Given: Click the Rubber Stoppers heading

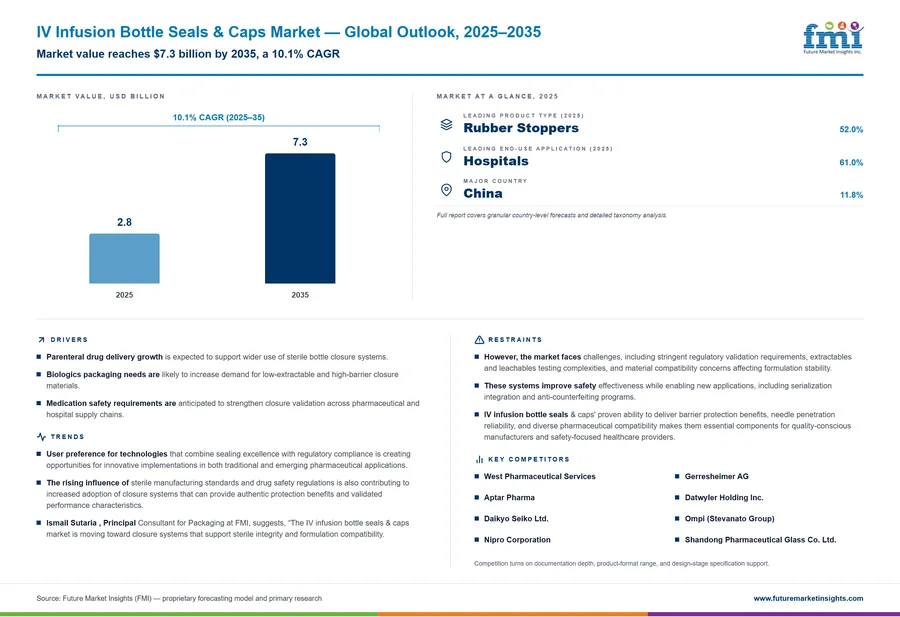Looking at the screenshot, I should [521, 128].
